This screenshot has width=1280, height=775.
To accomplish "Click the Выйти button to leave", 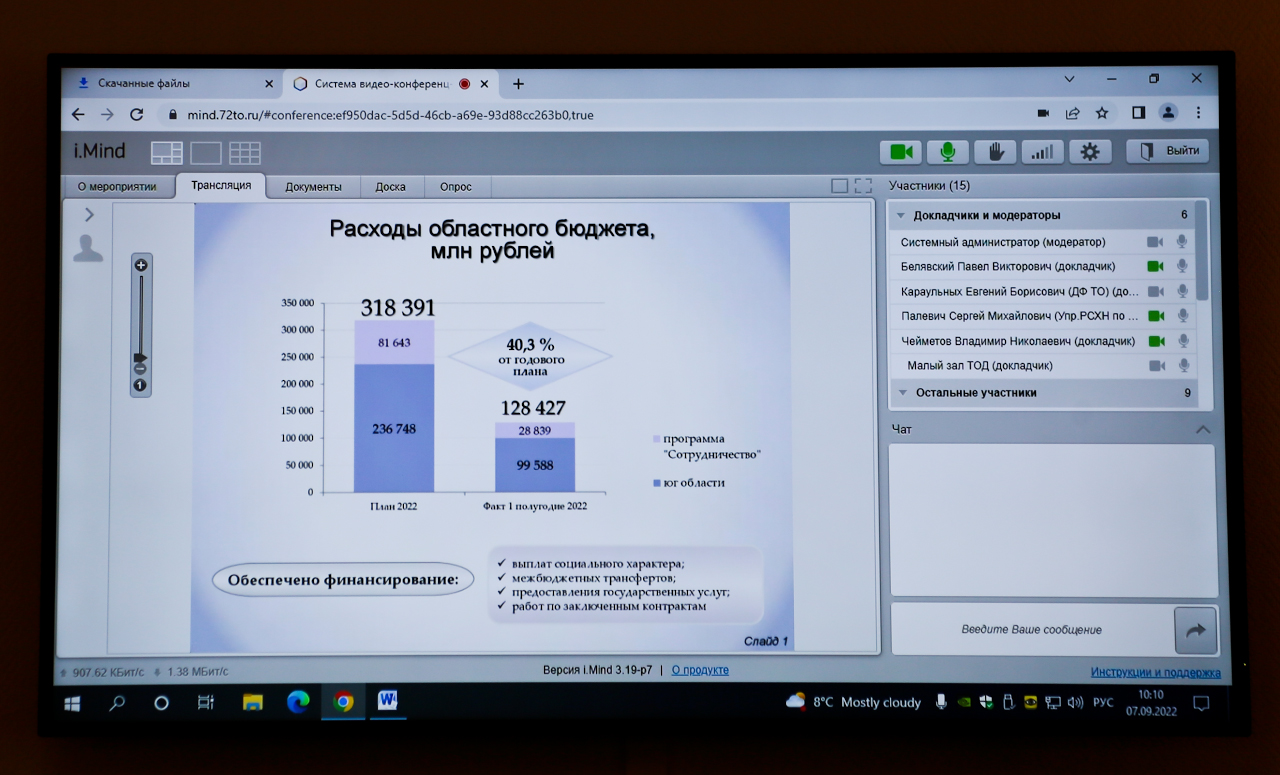I will click(1168, 151).
